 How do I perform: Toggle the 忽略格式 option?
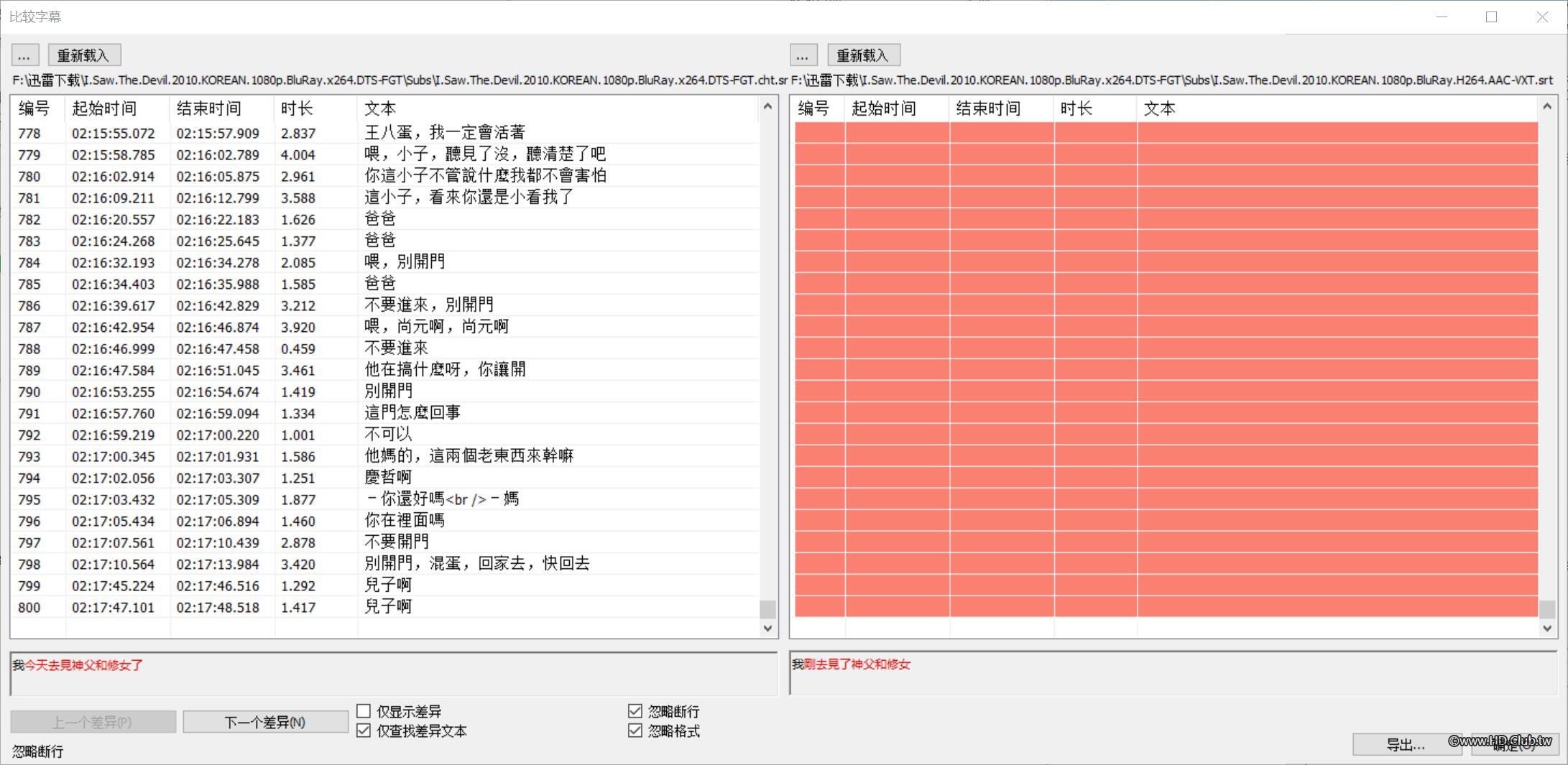[x=635, y=731]
